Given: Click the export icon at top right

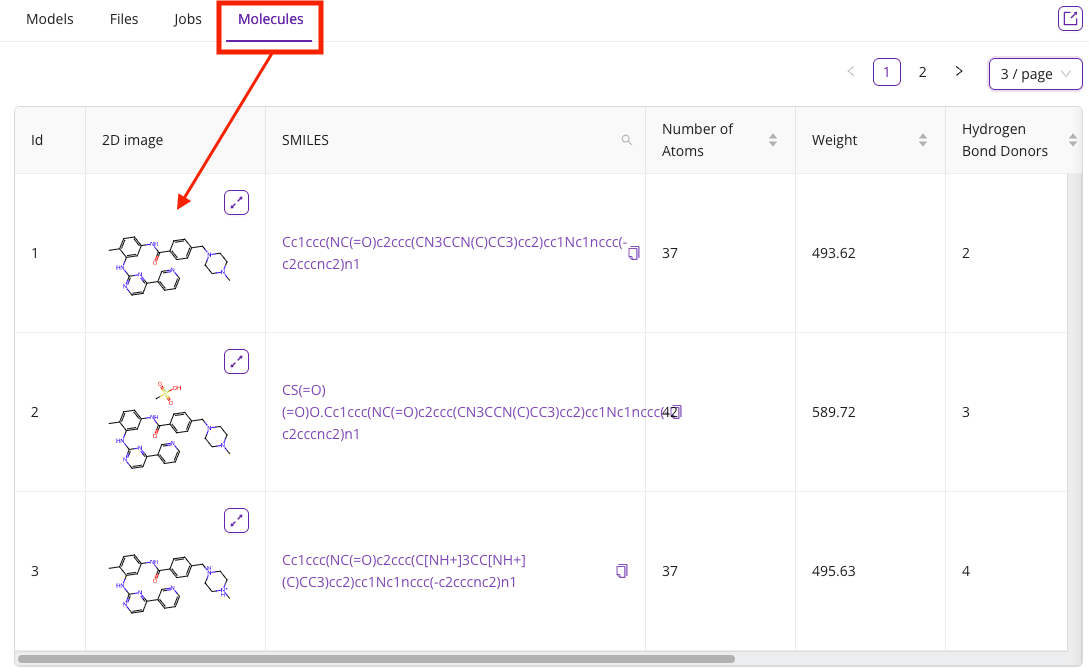Looking at the screenshot, I should pyautogui.click(x=1069, y=18).
